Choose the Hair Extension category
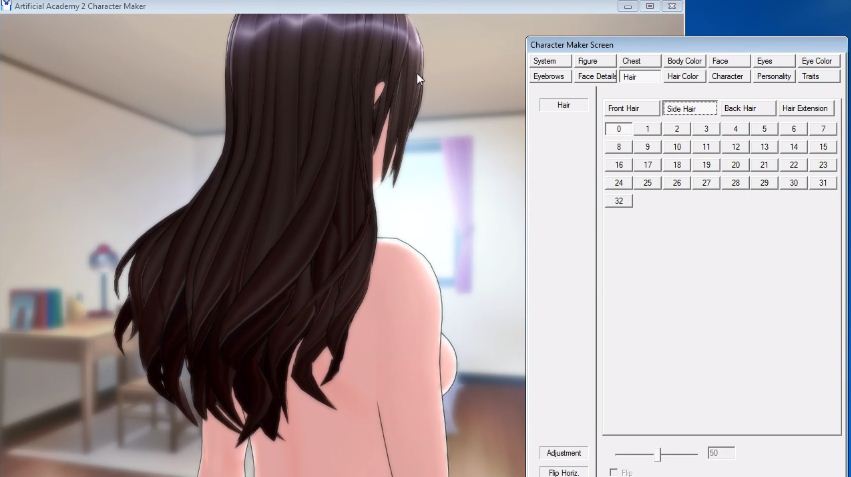This screenshot has width=851, height=477. pyautogui.click(x=806, y=109)
